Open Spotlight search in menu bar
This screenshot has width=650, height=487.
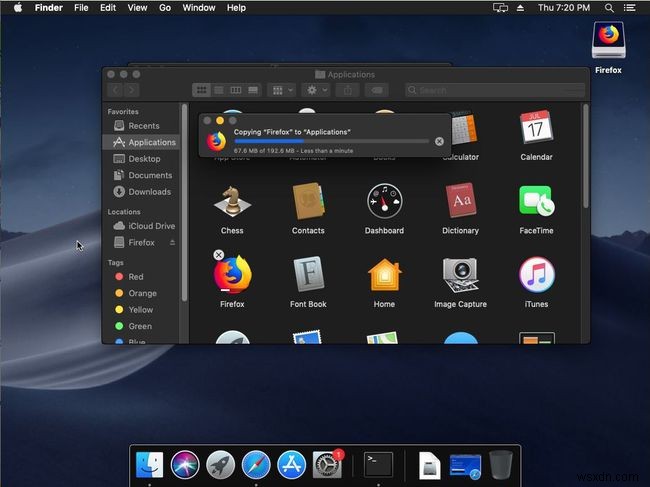[609, 7]
